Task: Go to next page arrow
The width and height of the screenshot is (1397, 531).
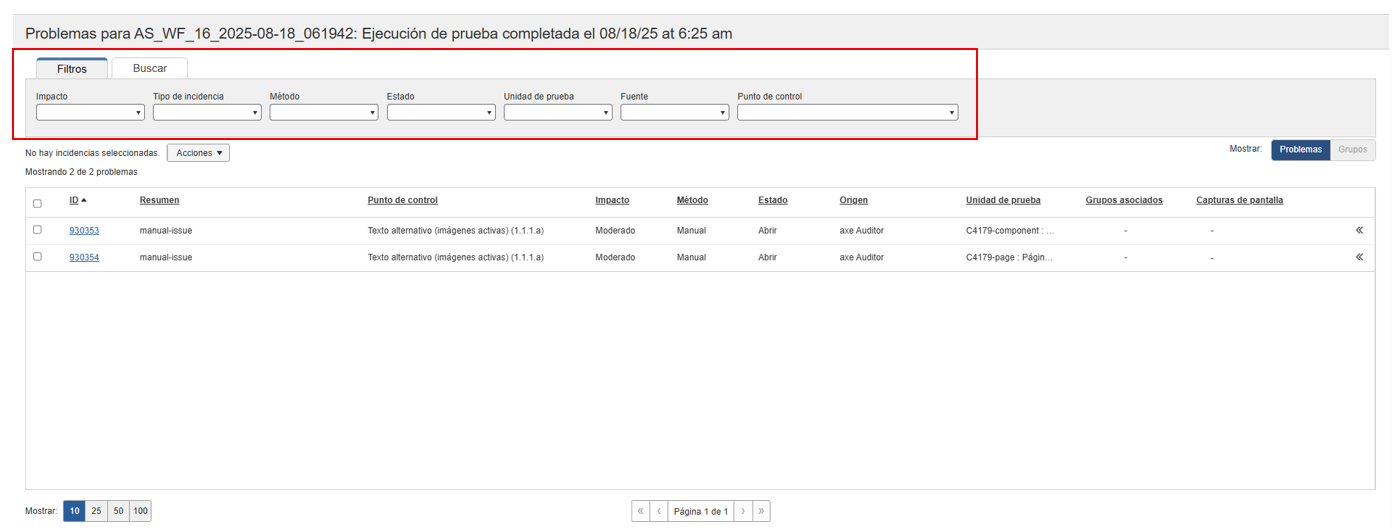Action: 743,511
